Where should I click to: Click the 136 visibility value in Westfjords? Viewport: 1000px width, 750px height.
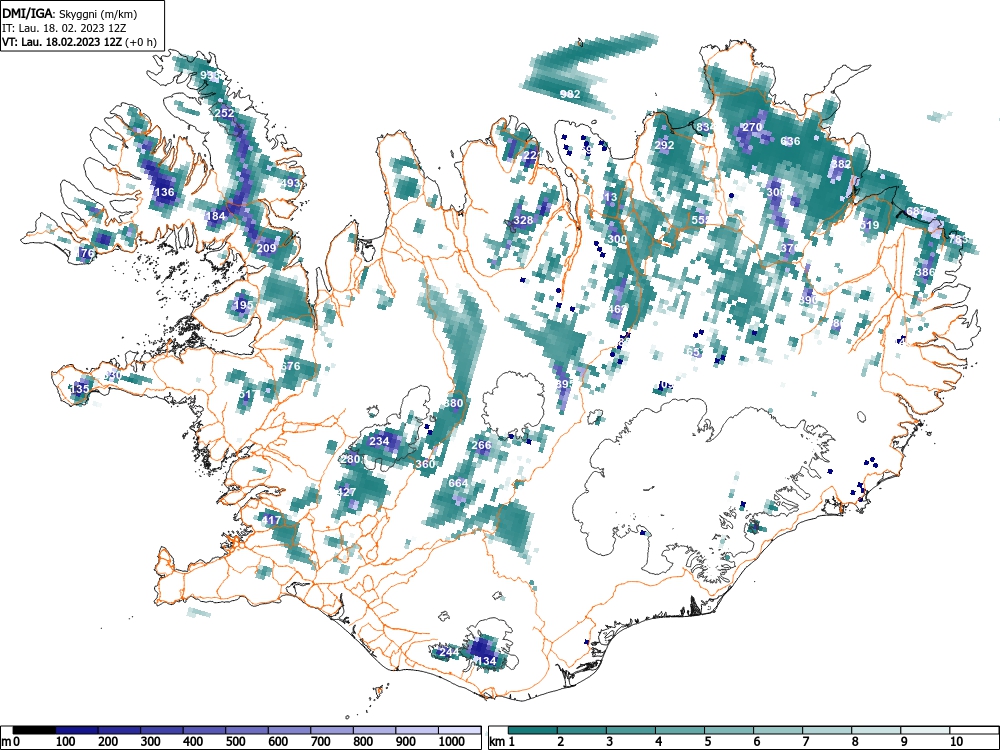165,192
